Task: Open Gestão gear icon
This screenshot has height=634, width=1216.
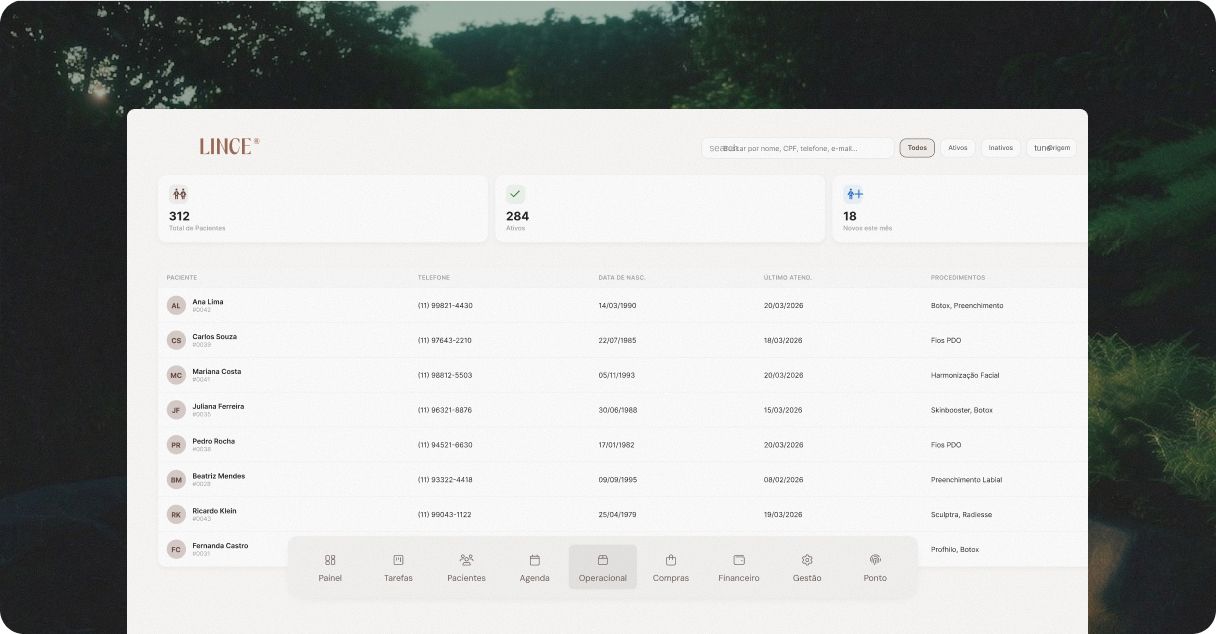Action: (807, 561)
